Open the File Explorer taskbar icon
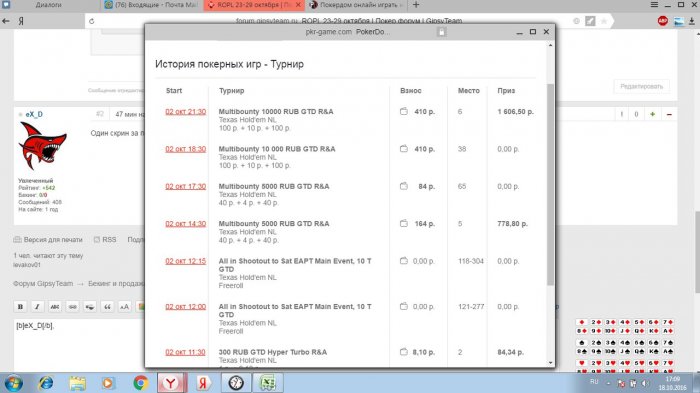Viewport: 700px width, 393px height. tap(77, 383)
